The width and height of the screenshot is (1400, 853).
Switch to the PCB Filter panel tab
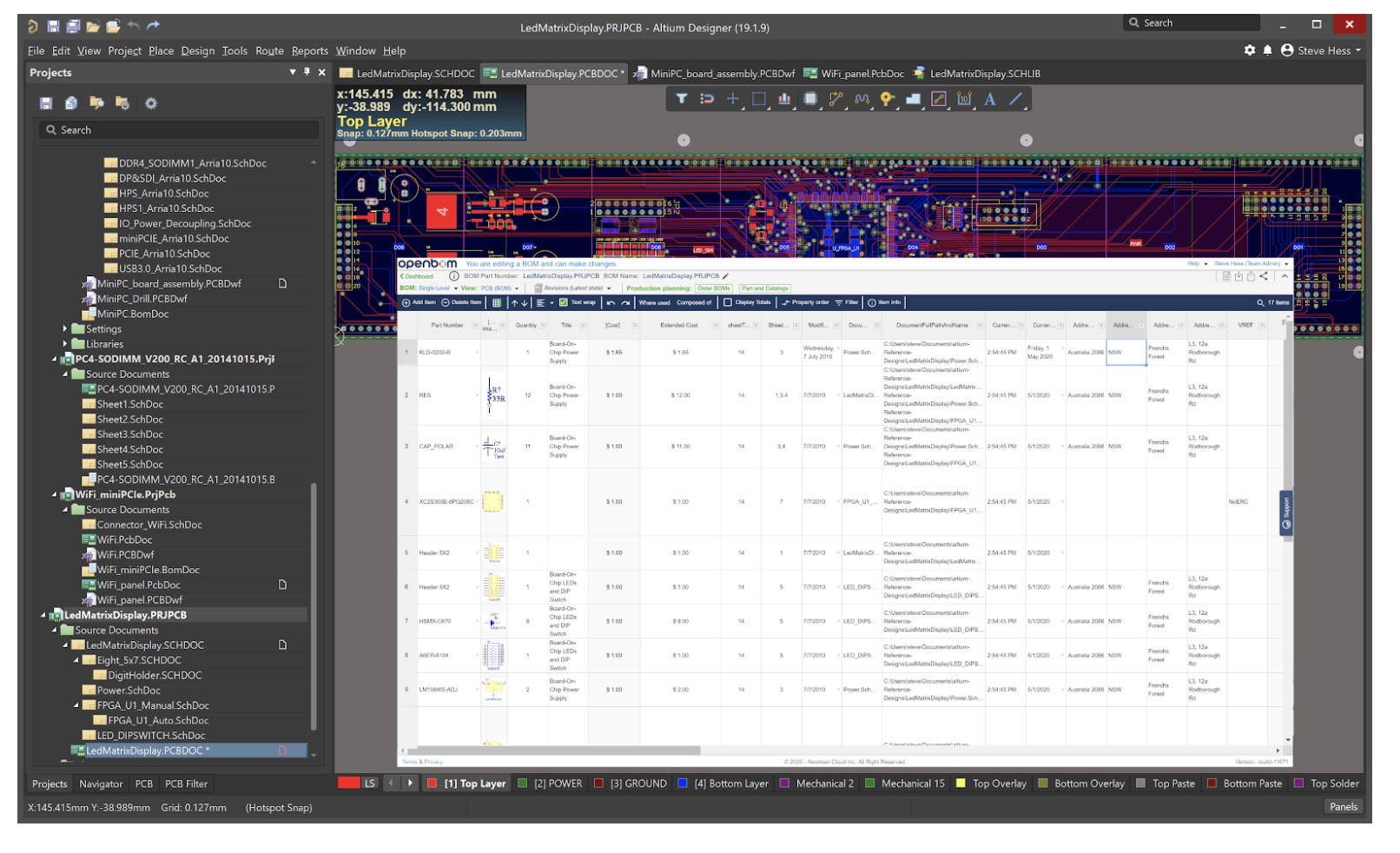186,784
